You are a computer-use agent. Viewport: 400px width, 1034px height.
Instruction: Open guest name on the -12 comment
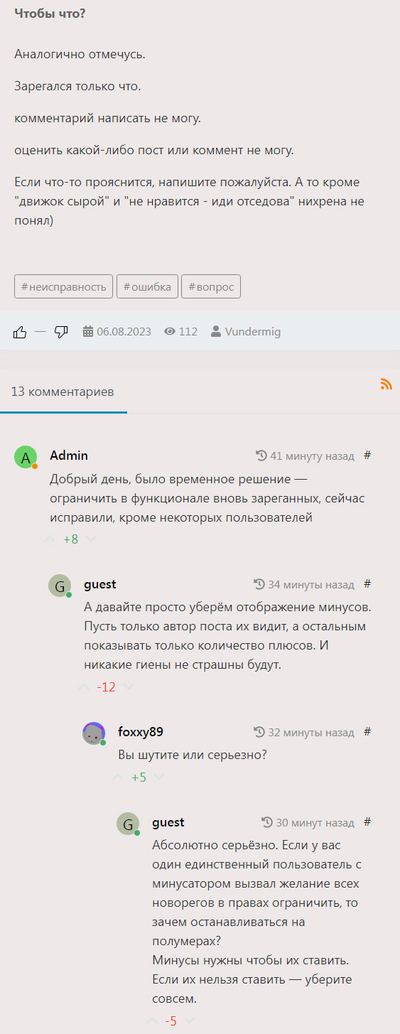(100, 584)
